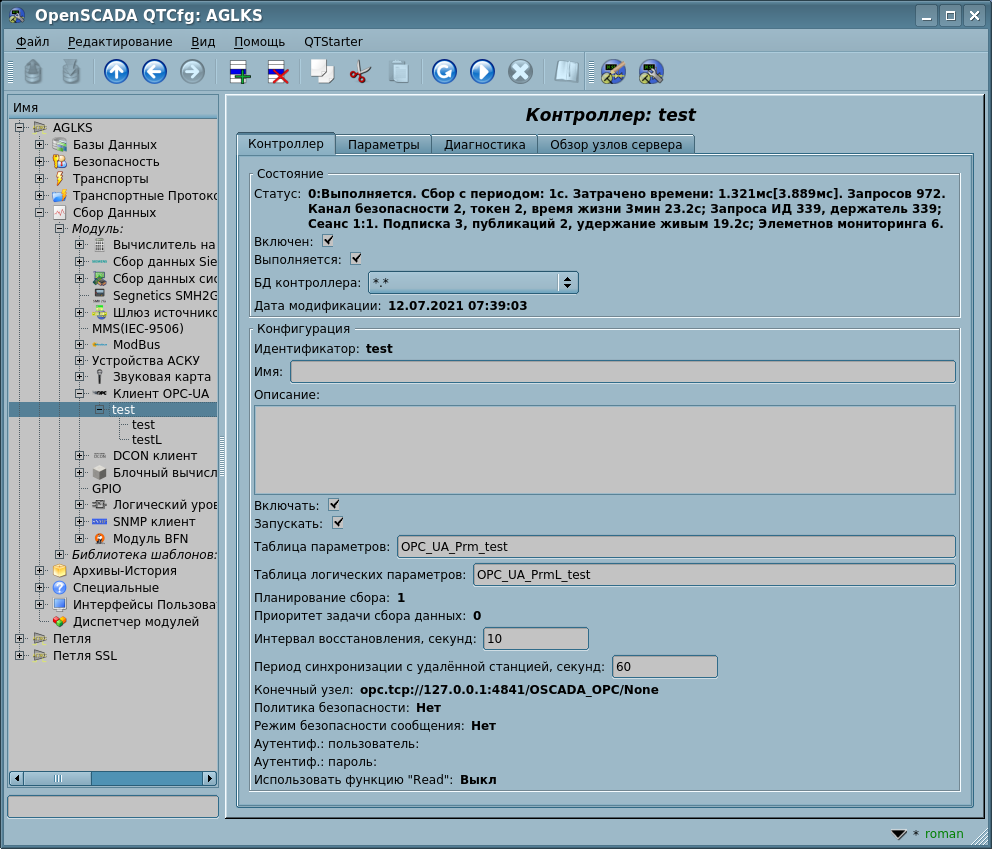Cut the item with the scissors icon

(x=360, y=71)
